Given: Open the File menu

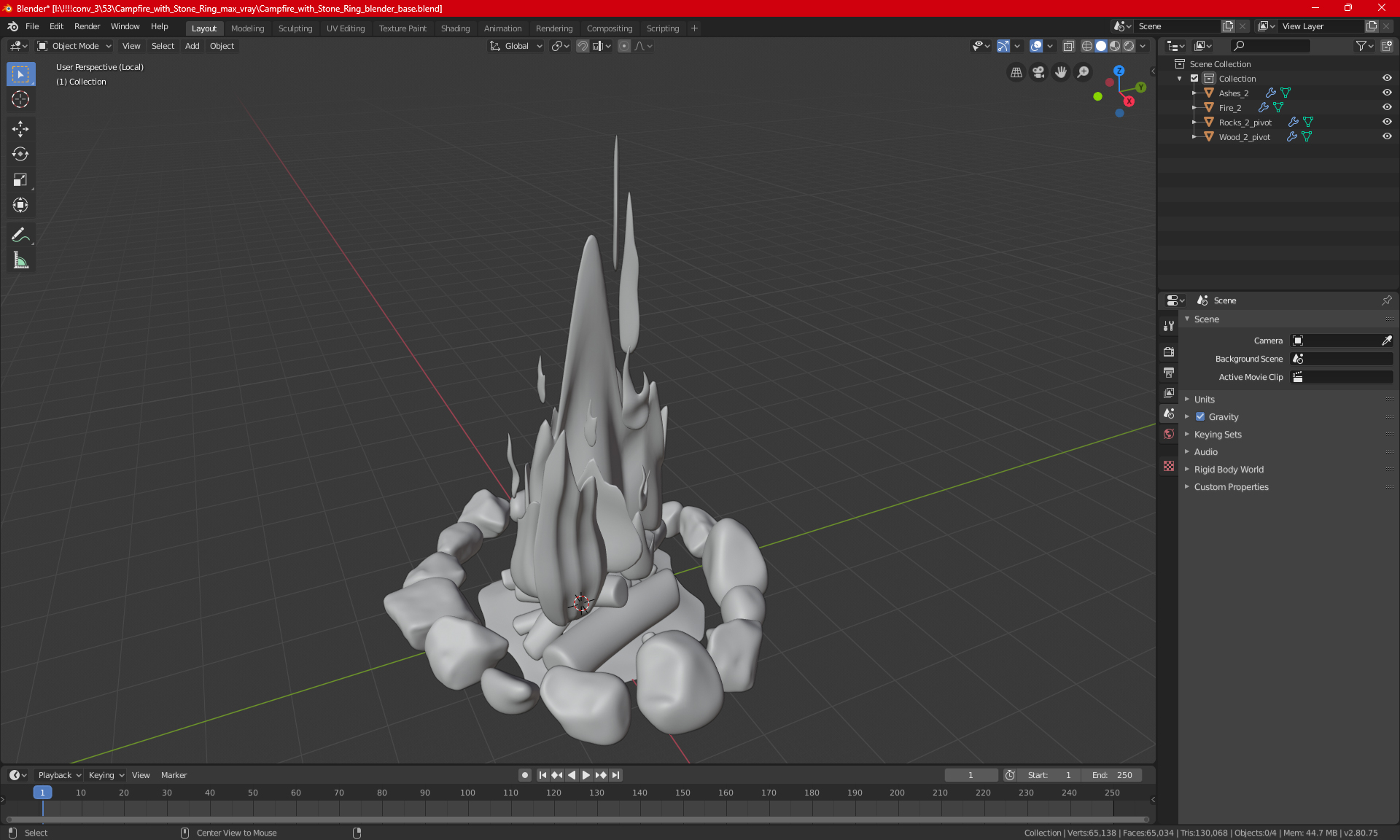Looking at the screenshot, I should (32, 26).
